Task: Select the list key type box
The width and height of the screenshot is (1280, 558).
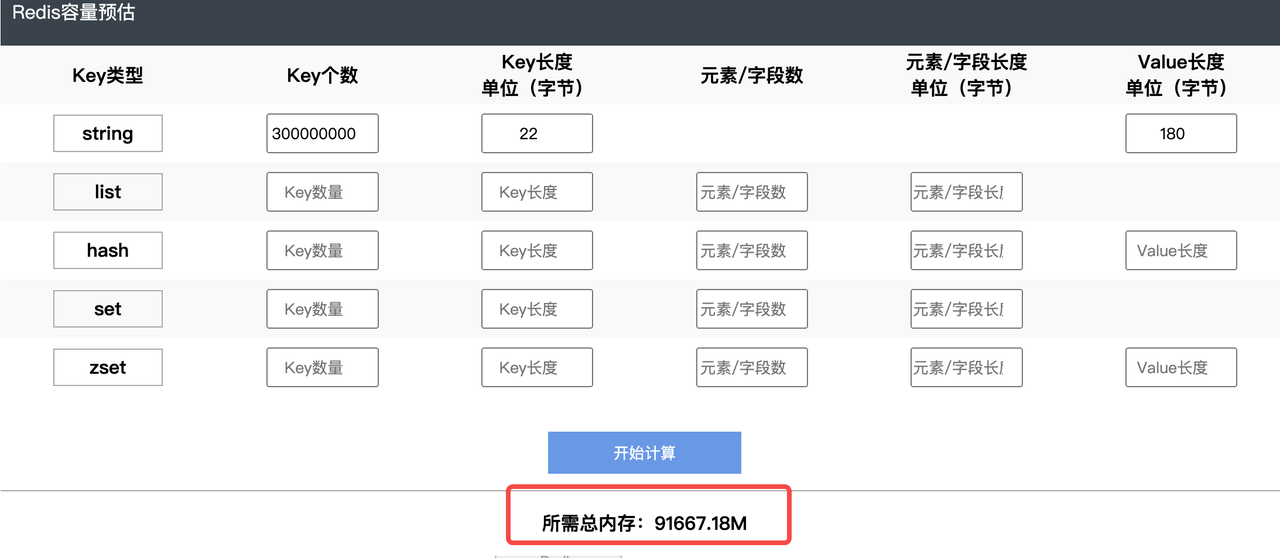Action: coord(108,192)
